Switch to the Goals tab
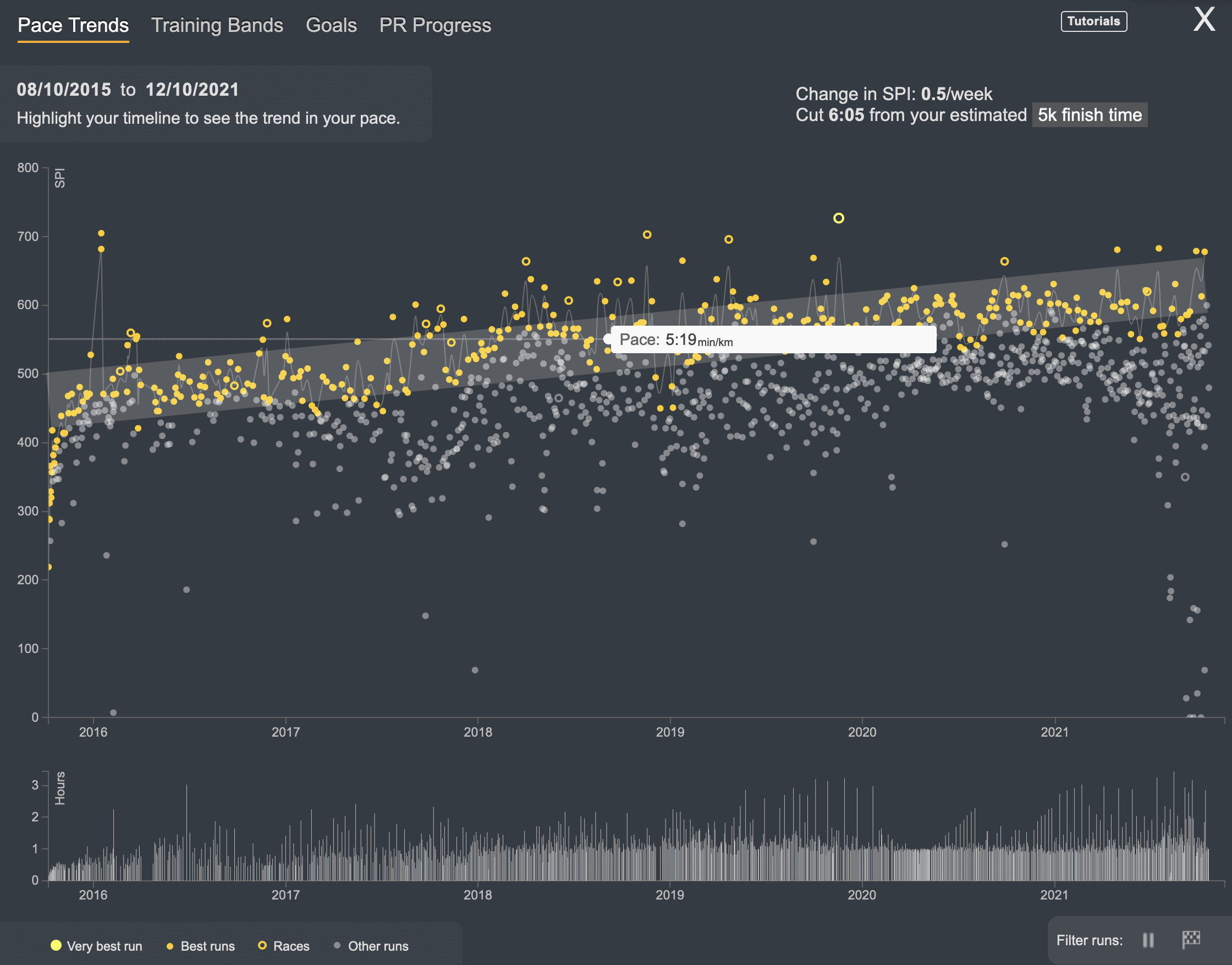The image size is (1232, 965). click(x=331, y=25)
